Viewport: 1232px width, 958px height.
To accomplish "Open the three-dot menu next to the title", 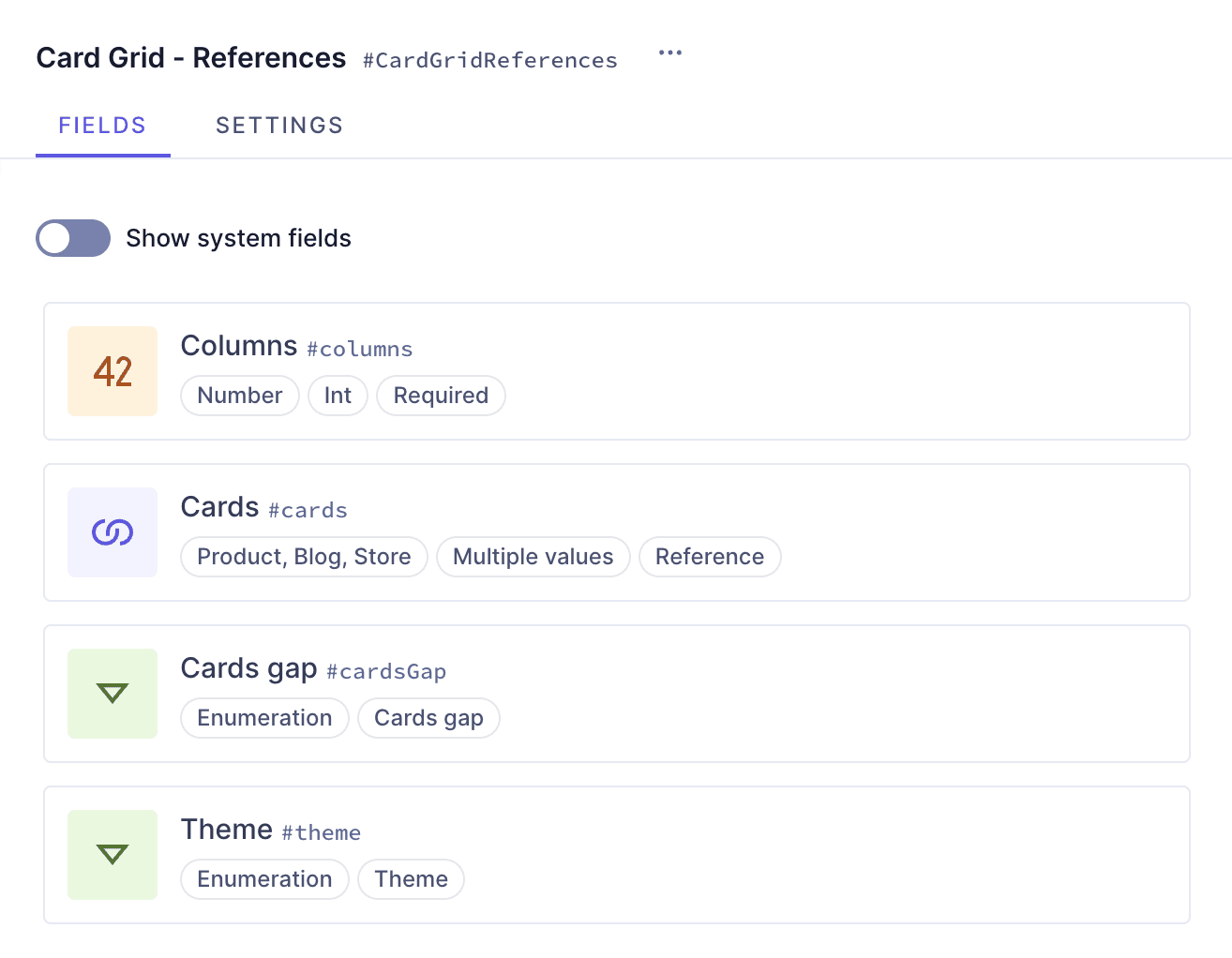I will click(670, 52).
